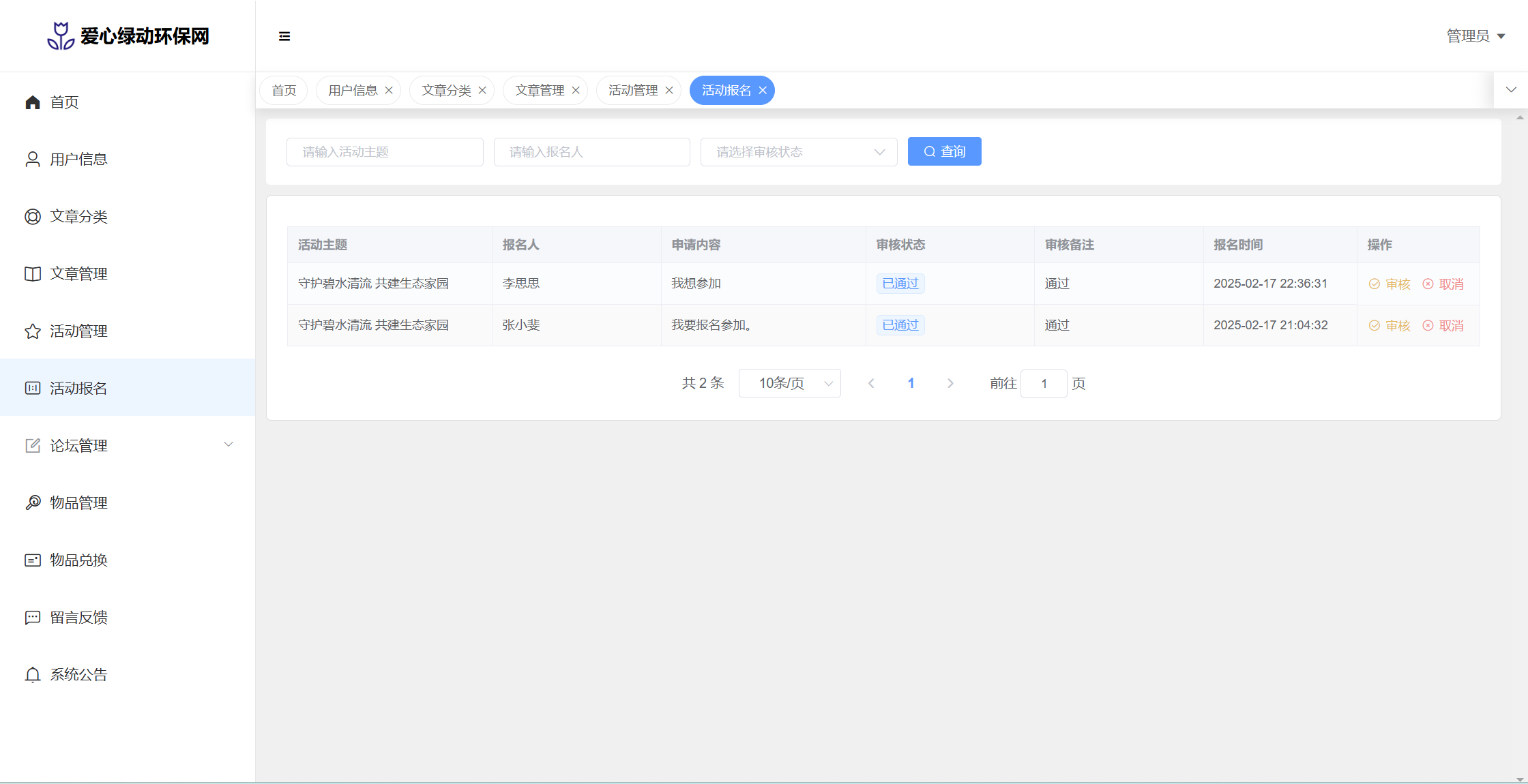Open 物品兑换 in sidebar menu
The height and width of the screenshot is (784, 1528).
click(78, 560)
